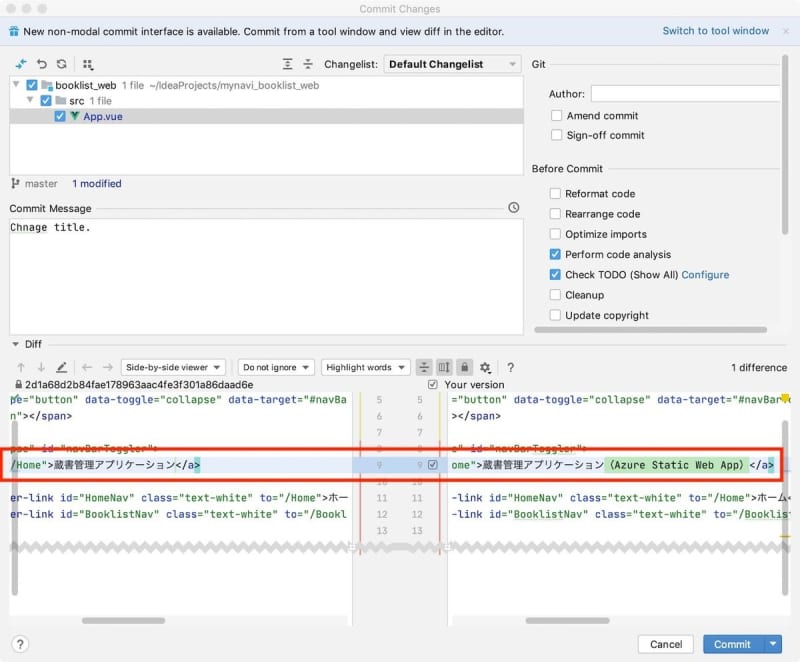Screen dimensions: 800x662
Task: Click inside the Commit Message text area
Action: pyautogui.click(x=266, y=277)
